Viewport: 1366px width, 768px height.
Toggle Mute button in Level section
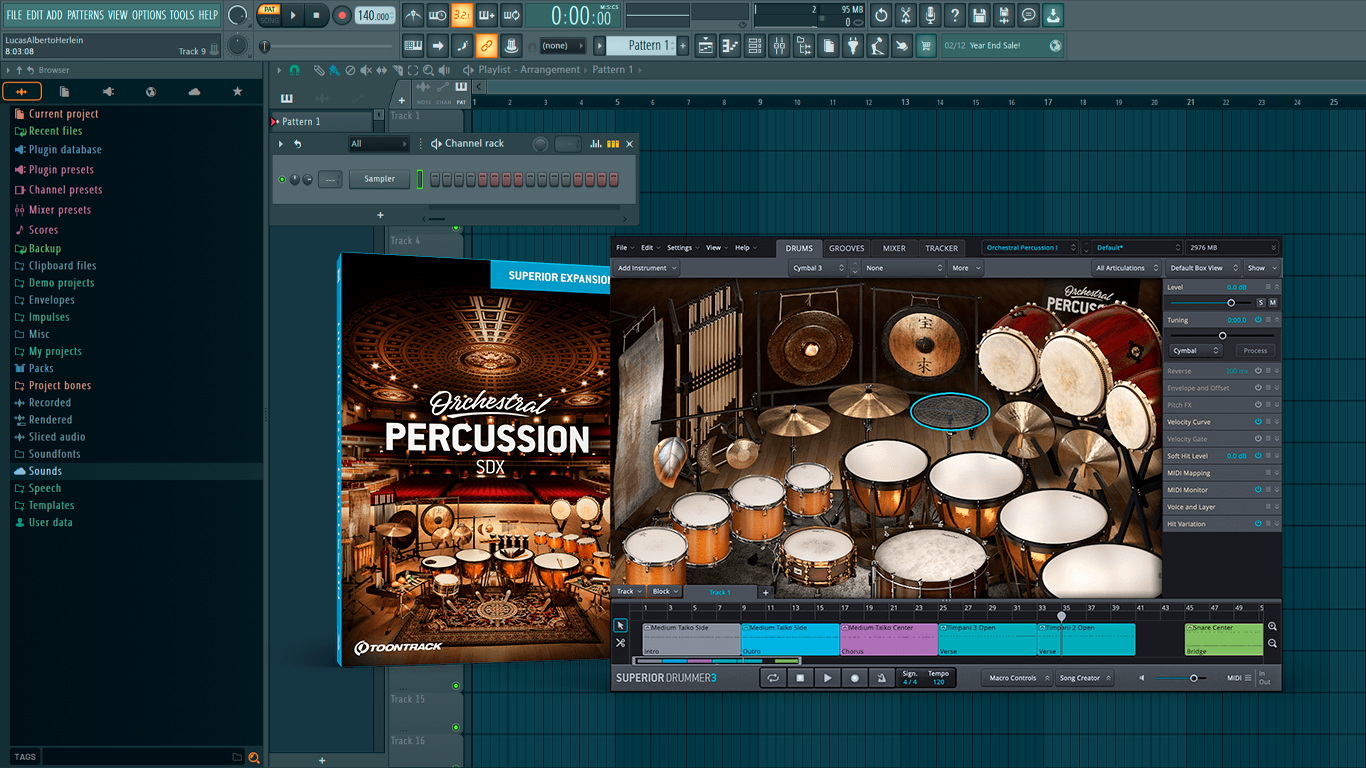(x=1273, y=302)
